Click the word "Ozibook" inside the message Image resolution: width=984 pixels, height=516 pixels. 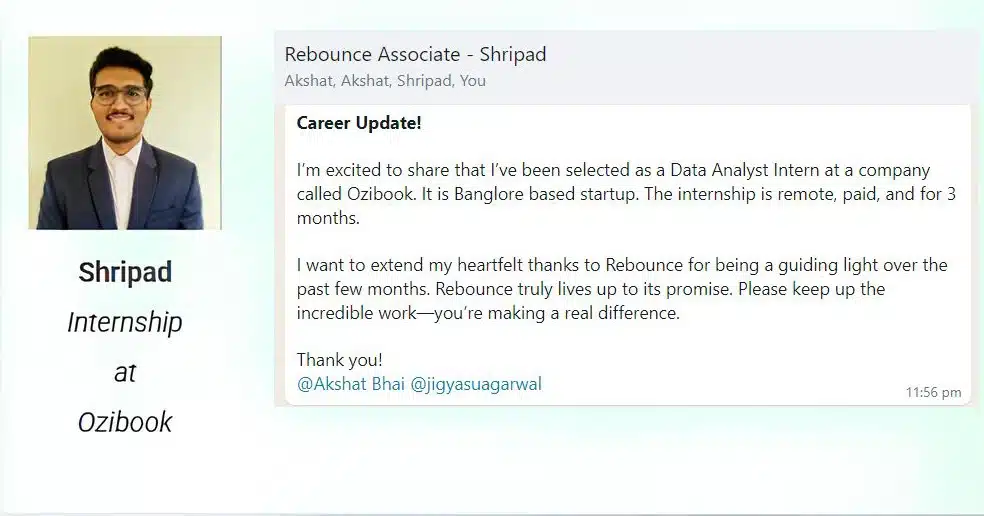click(x=392, y=194)
